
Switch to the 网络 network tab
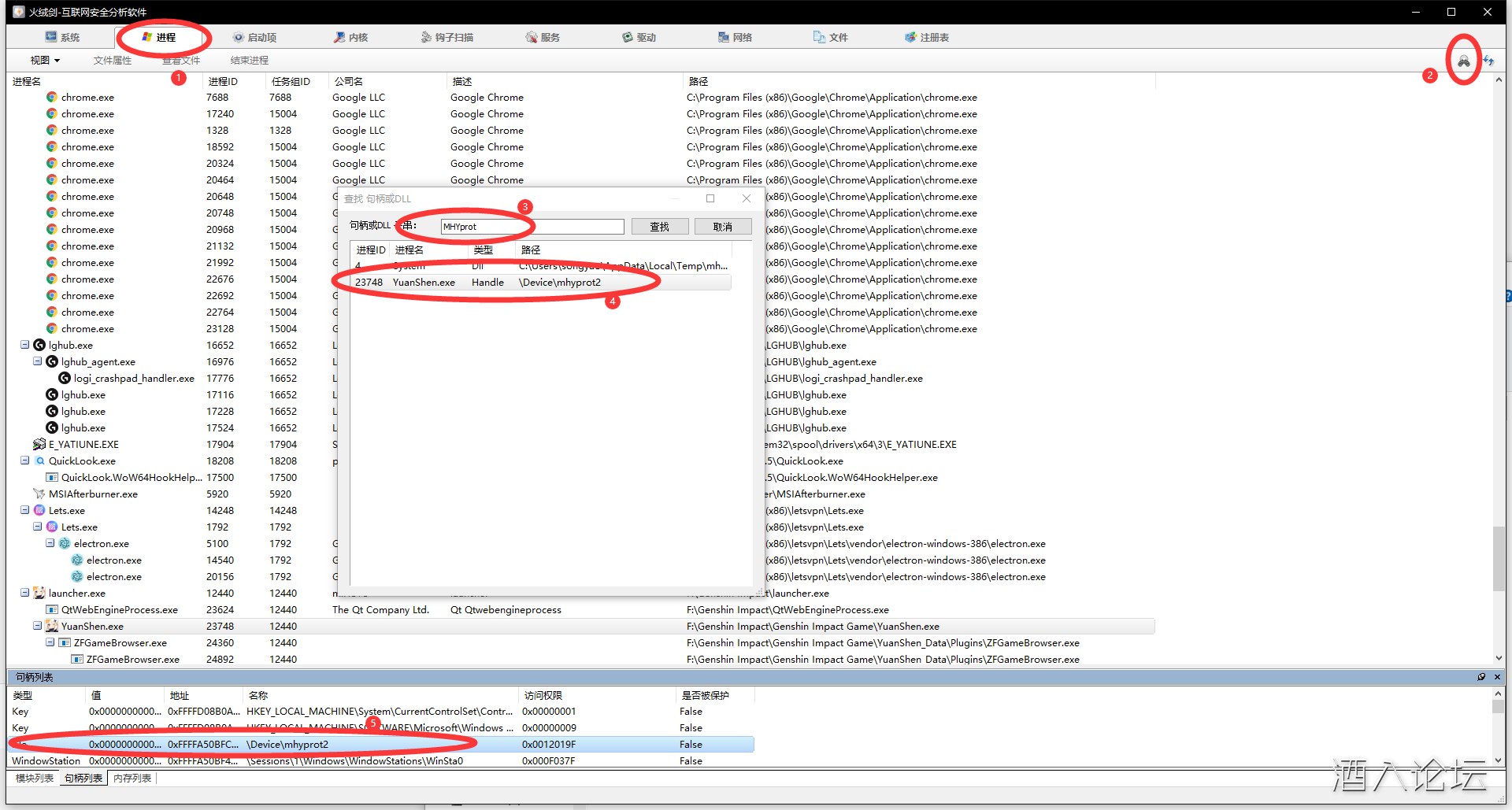coord(735,37)
